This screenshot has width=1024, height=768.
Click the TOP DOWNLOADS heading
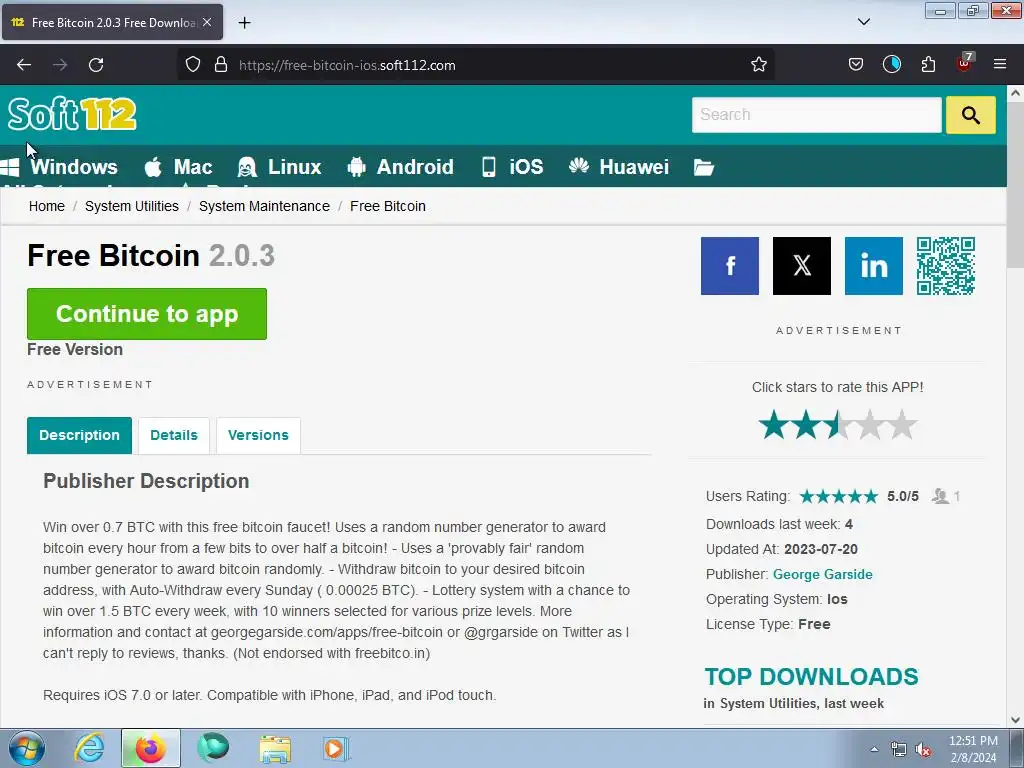[x=811, y=677]
